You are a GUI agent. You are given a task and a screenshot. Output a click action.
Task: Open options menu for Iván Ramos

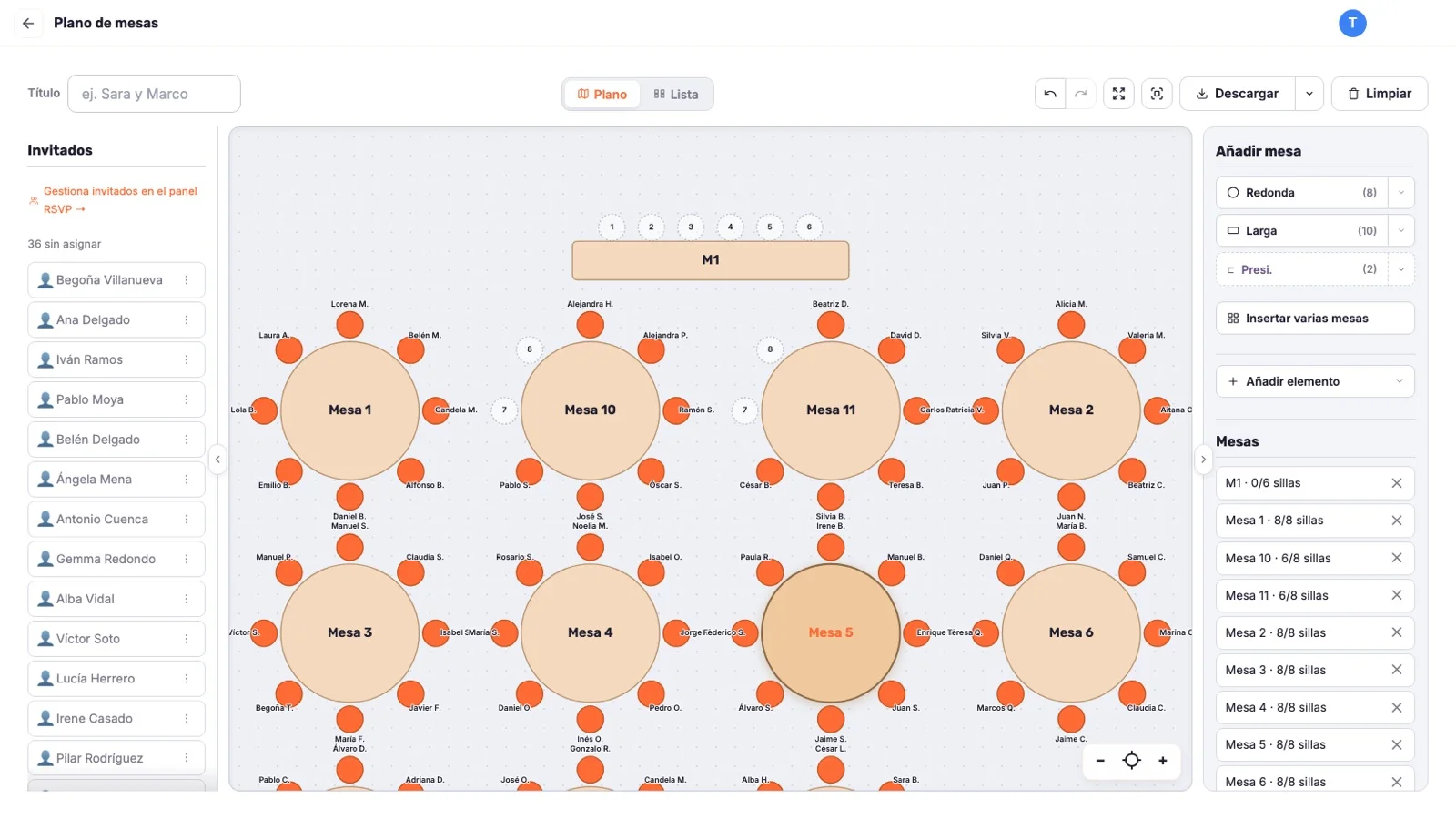(x=187, y=359)
